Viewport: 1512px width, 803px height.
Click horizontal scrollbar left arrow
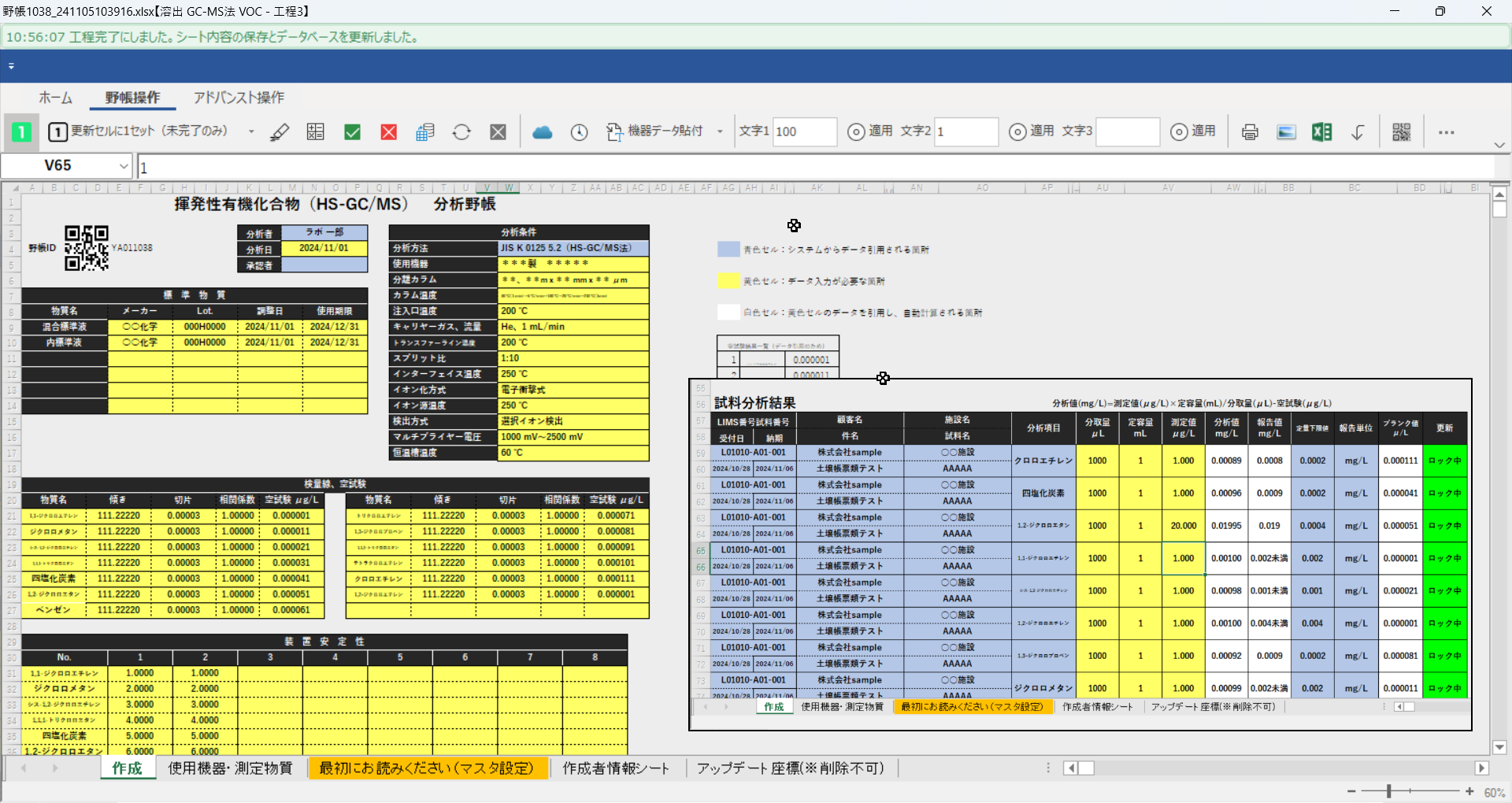coord(1070,768)
